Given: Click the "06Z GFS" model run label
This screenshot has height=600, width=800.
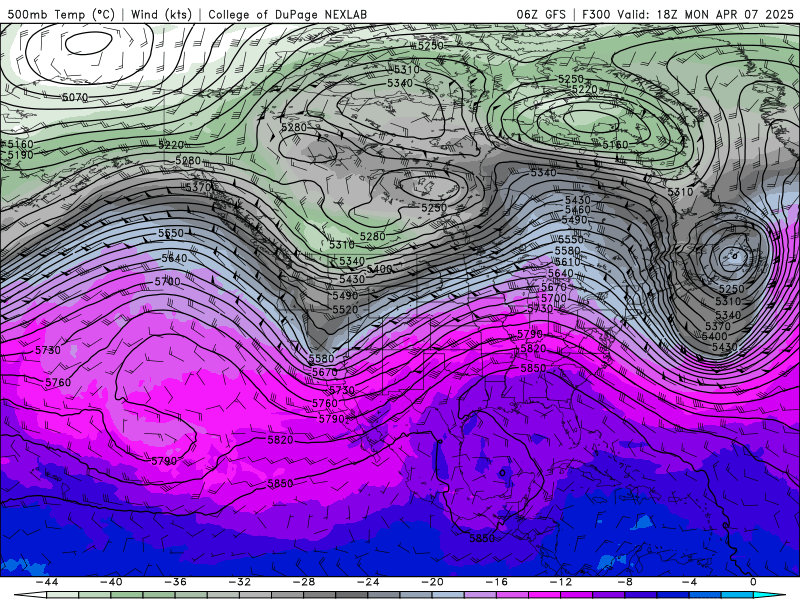Looking at the screenshot, I should 541,14.
